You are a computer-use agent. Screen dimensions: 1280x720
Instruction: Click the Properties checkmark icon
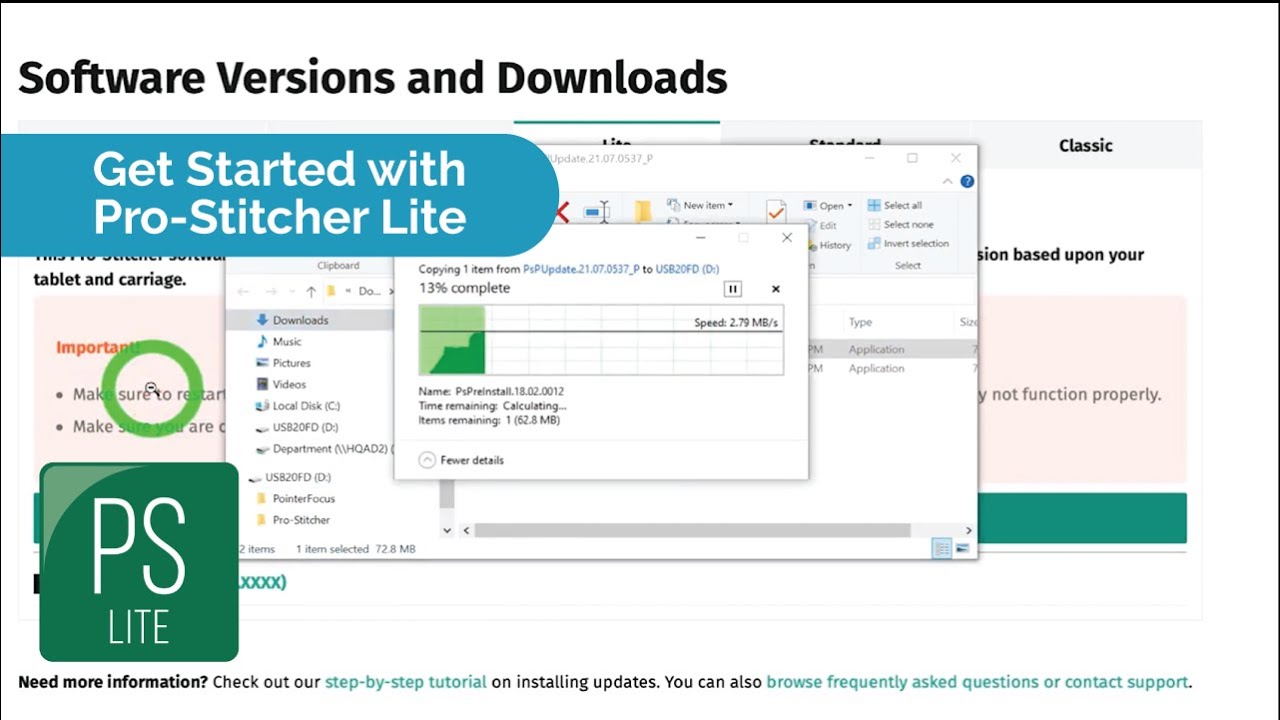(776, 211)
